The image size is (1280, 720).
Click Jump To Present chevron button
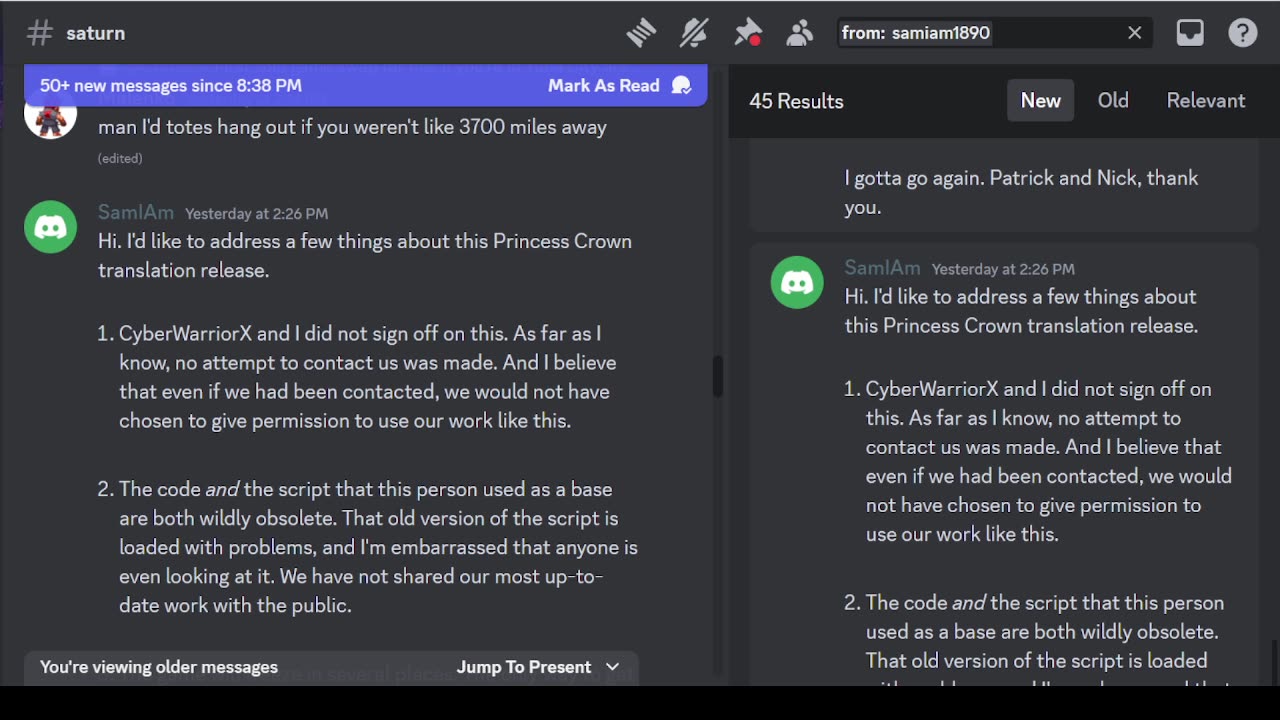[538, 667]
